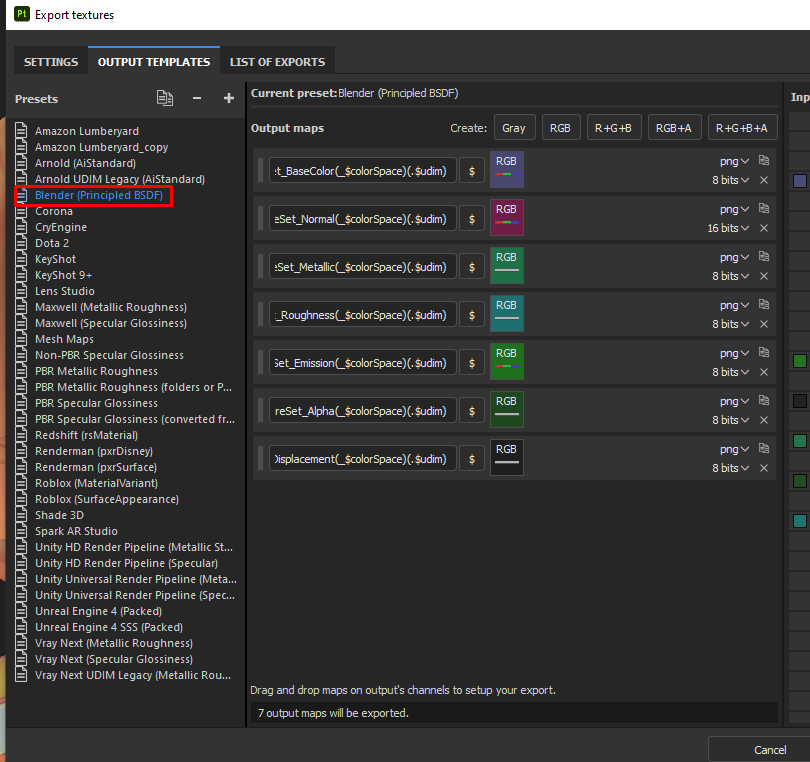The width and height of the screenshot is (810, 762).
Task: Open the List of Exports tab
Action: tap(277, 62)
